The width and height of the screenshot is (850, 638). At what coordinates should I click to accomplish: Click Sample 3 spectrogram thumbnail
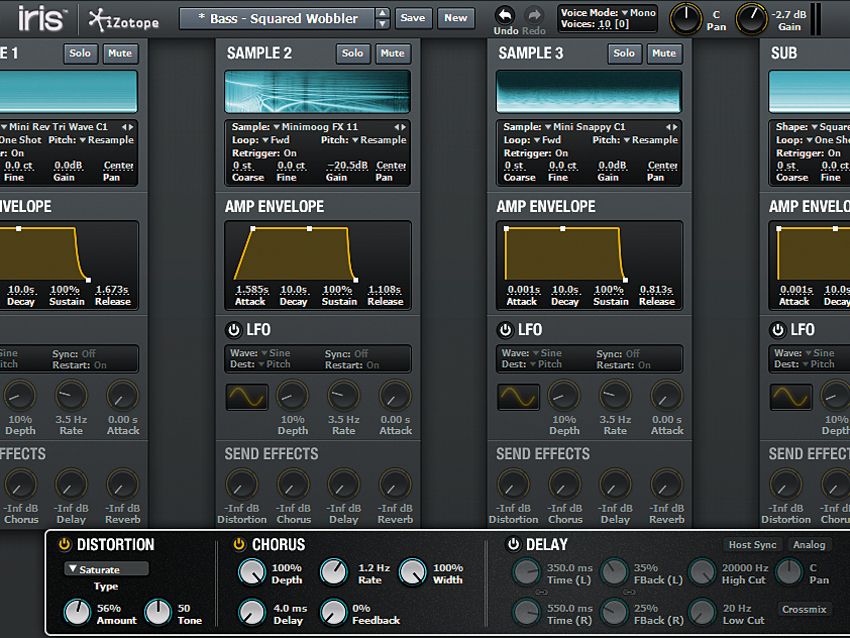[589, 92]
